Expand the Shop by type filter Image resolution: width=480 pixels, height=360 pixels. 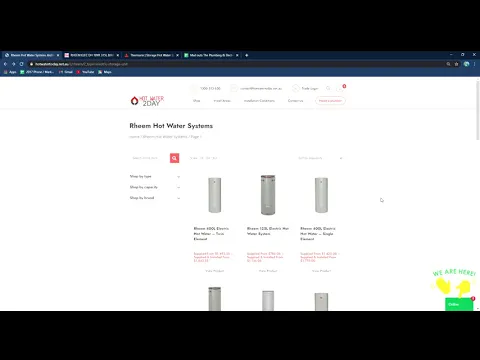(155, 176)
